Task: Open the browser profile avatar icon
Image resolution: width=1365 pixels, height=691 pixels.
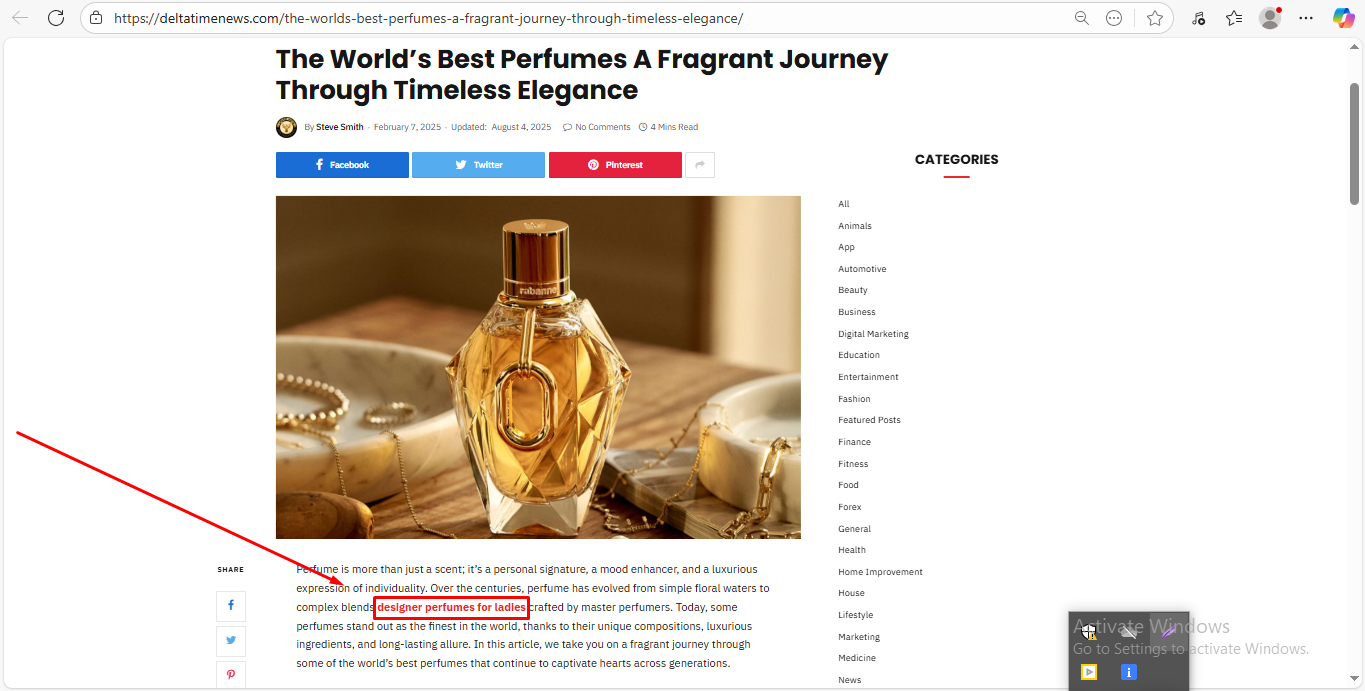Action: (1270, 18)
